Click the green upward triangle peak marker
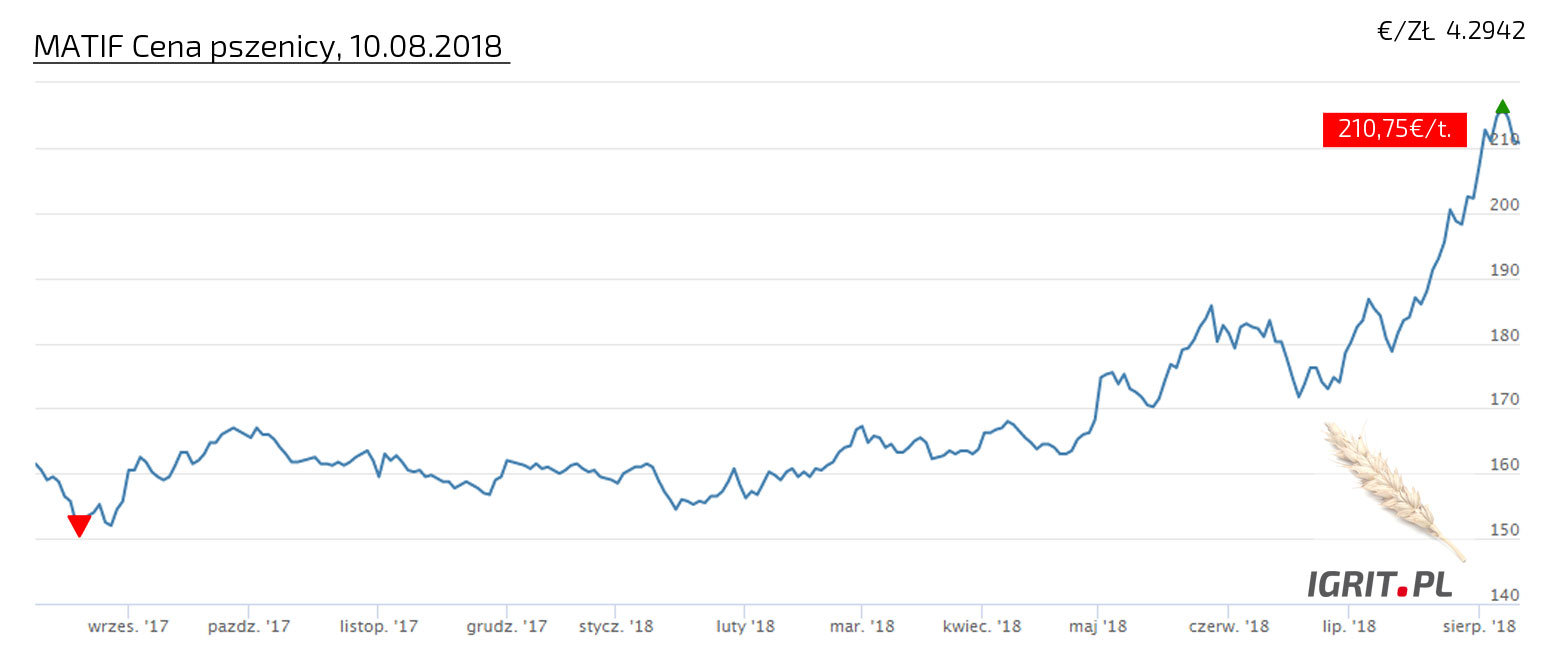The height and width of the screenshot is (662, 1559). coord(1502,108)
